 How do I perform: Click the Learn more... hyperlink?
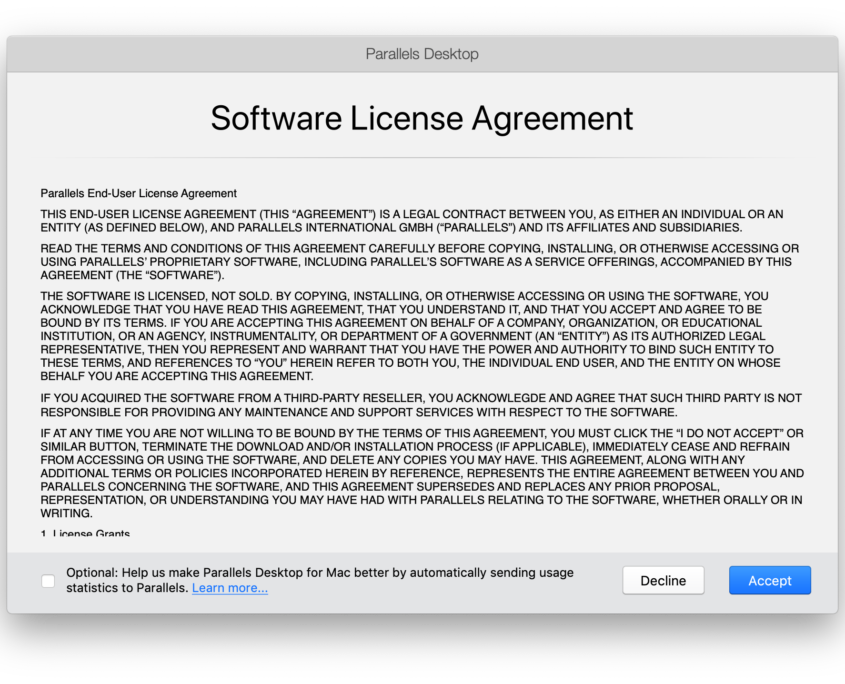[x=229, y=588]
